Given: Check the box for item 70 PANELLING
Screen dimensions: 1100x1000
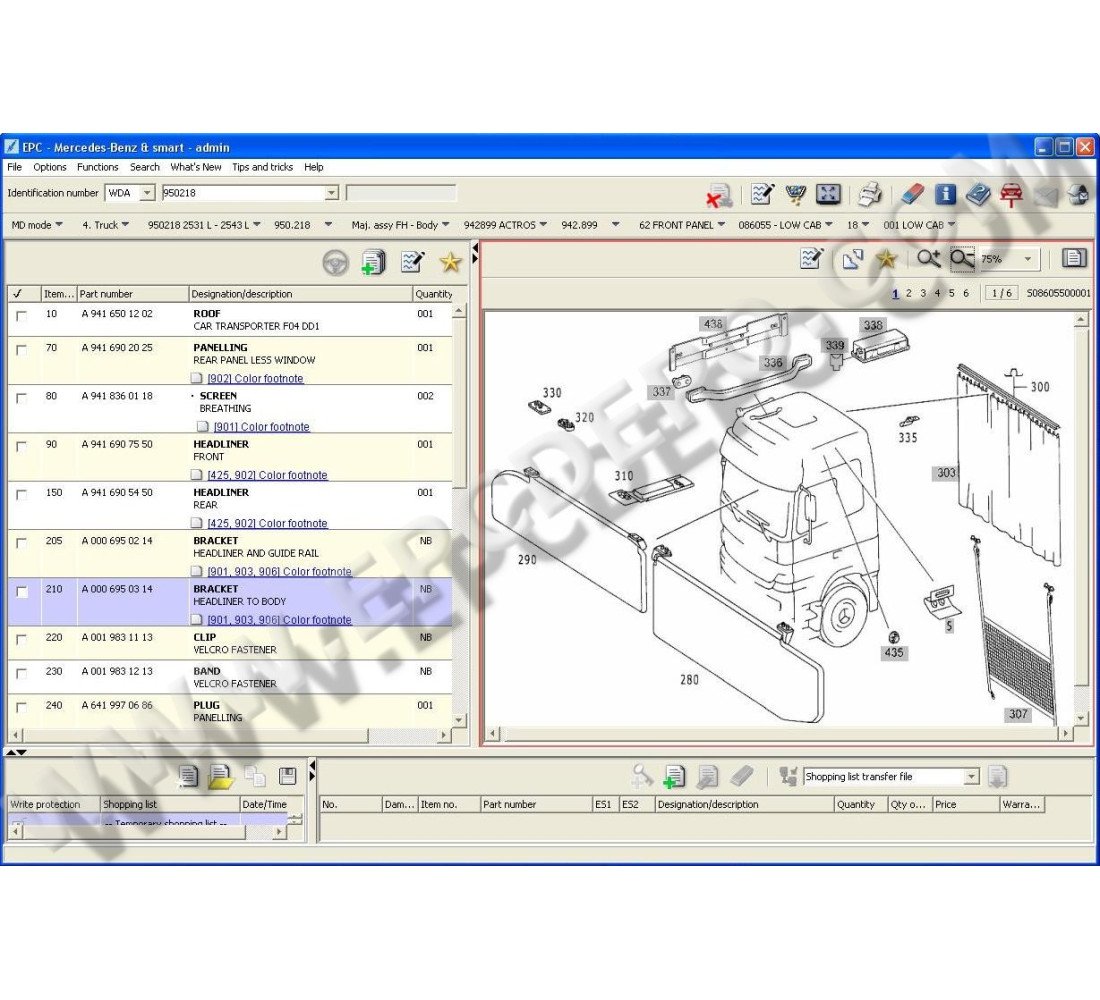Looking at the screenshot, I should [22, 349].
